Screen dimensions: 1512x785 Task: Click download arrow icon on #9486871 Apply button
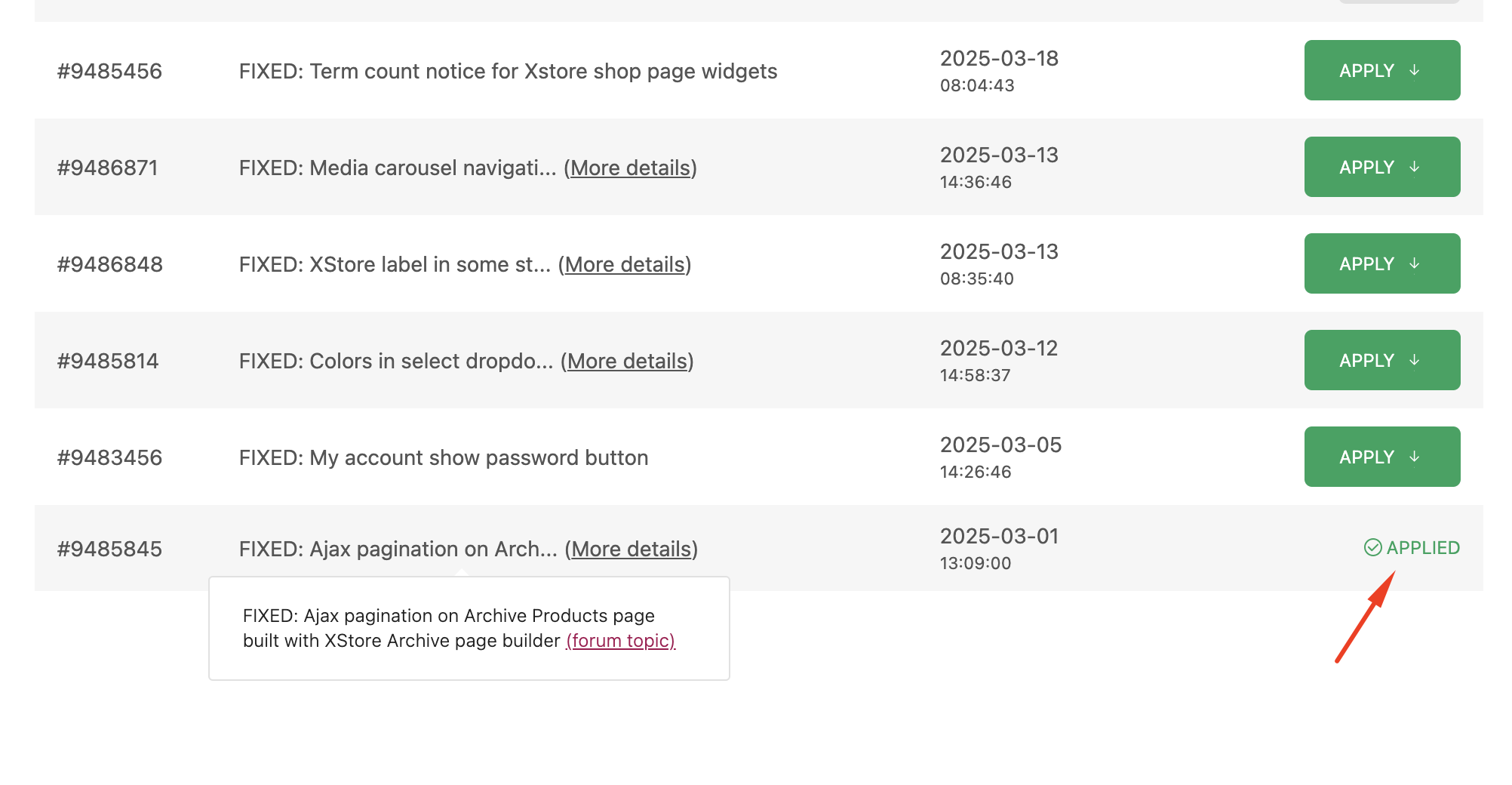(1415, 167)
